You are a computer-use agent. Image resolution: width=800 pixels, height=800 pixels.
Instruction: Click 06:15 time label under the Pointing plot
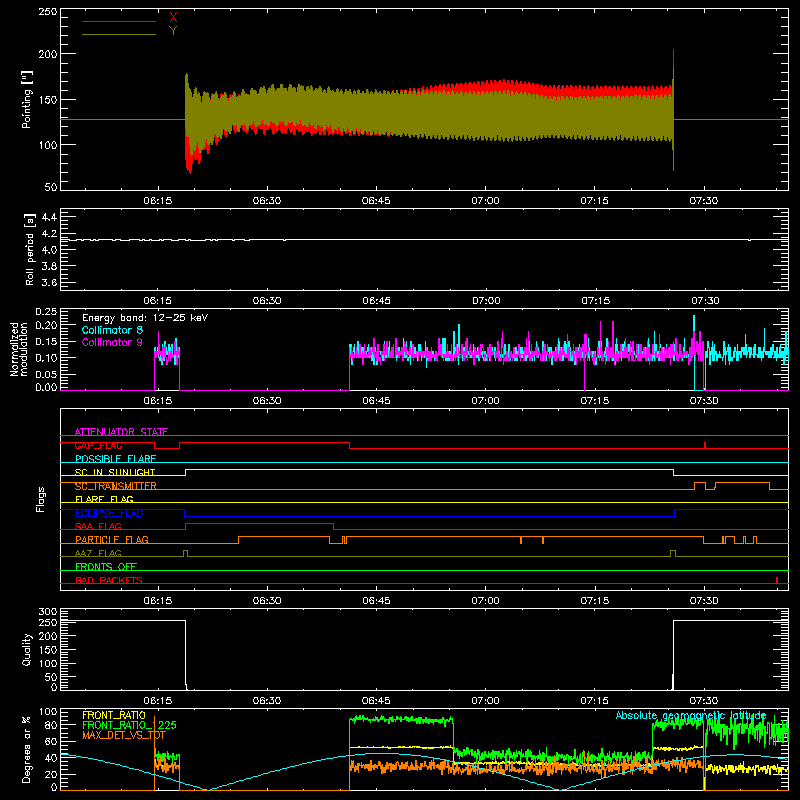[158, 201]
